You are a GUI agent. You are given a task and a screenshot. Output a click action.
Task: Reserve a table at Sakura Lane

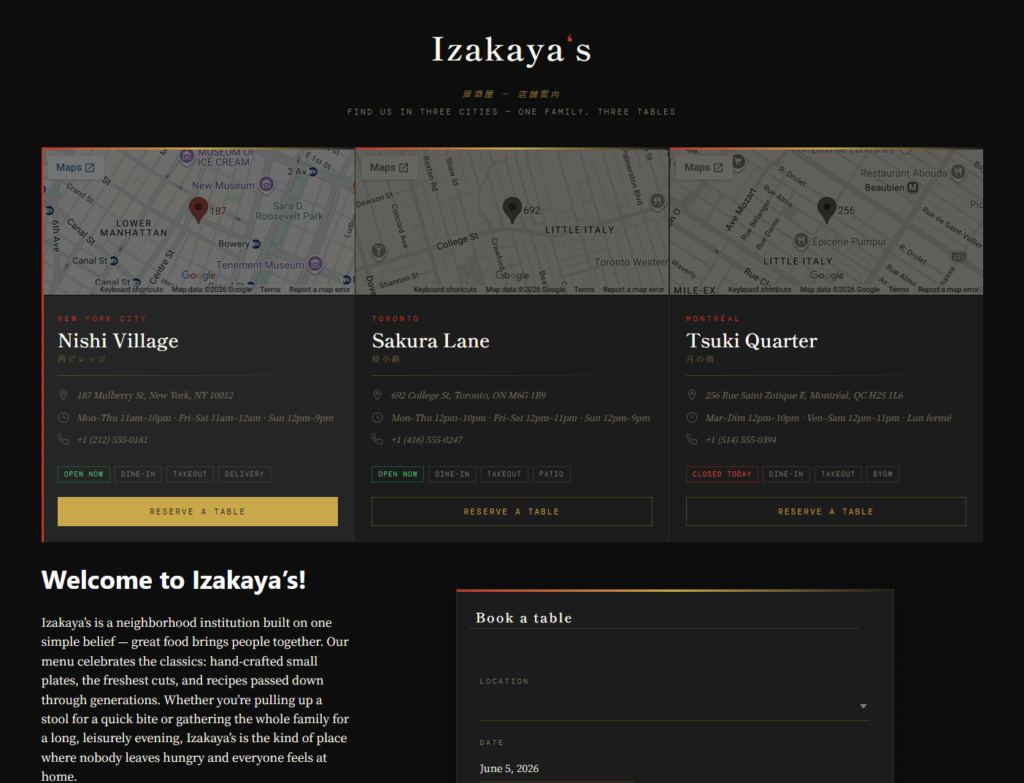point(512,511)
